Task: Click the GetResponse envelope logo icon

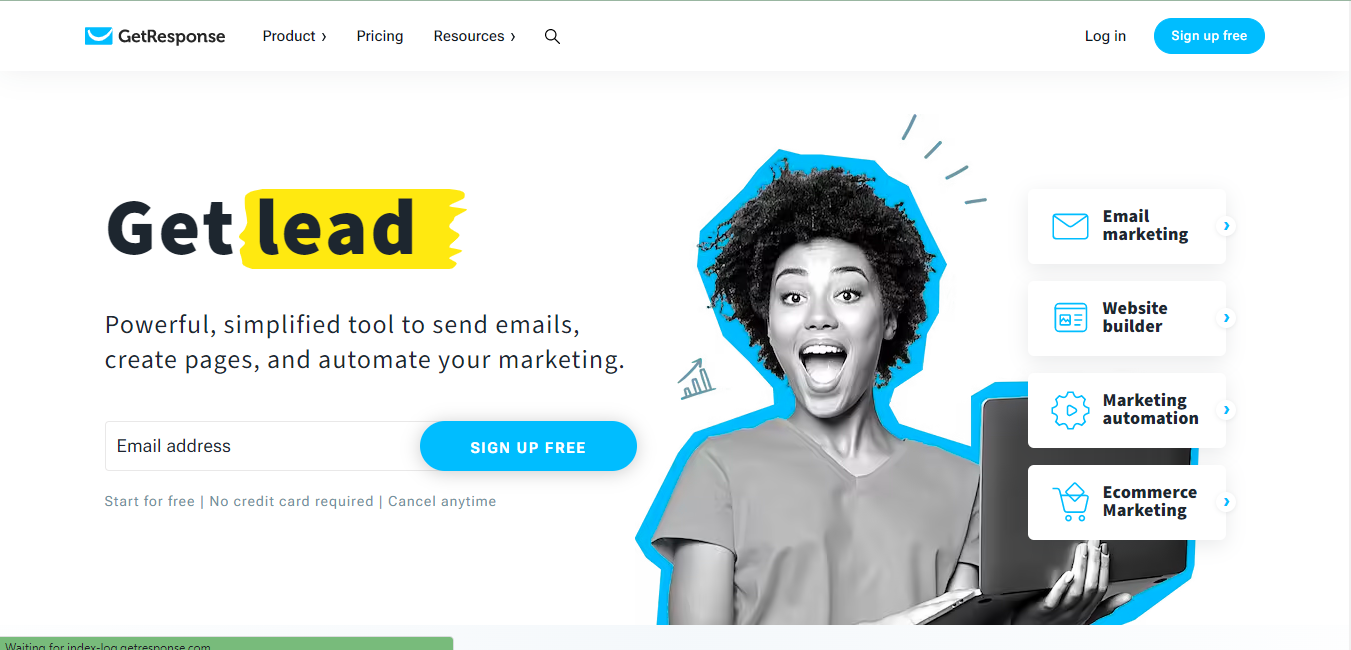Action: pyautogui.click(x=98, y=36)
